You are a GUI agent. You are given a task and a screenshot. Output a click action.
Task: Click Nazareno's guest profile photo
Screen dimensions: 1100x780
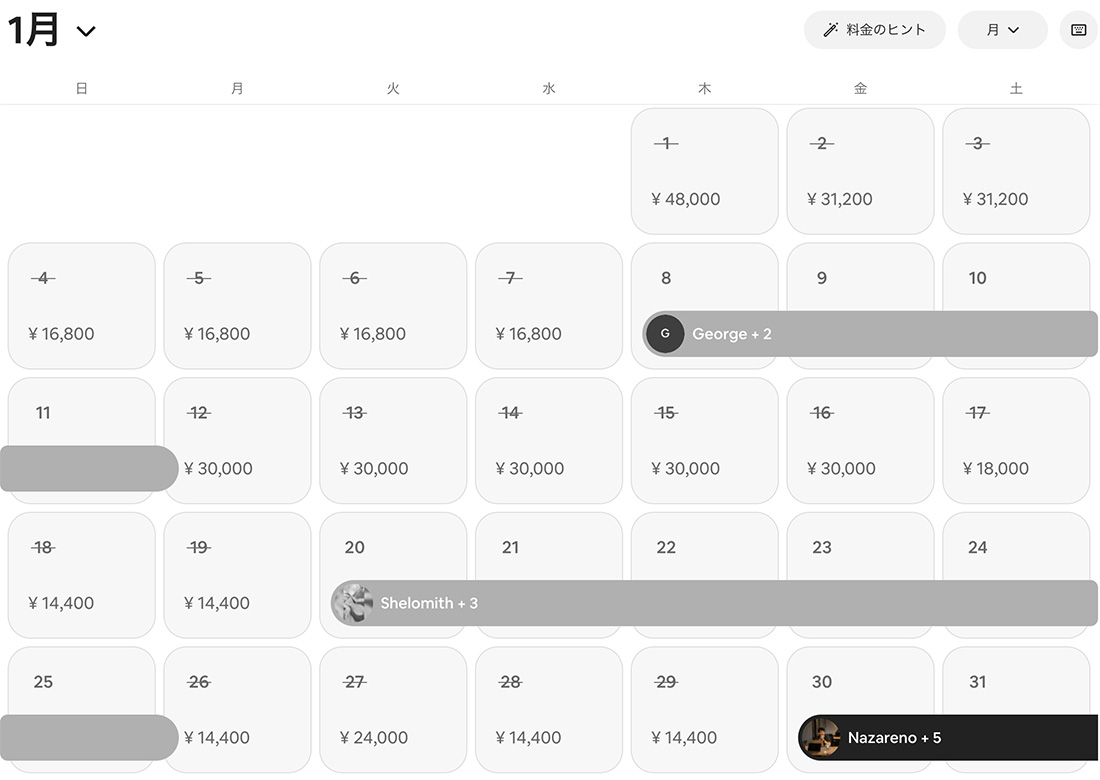(x=820, y=738)
